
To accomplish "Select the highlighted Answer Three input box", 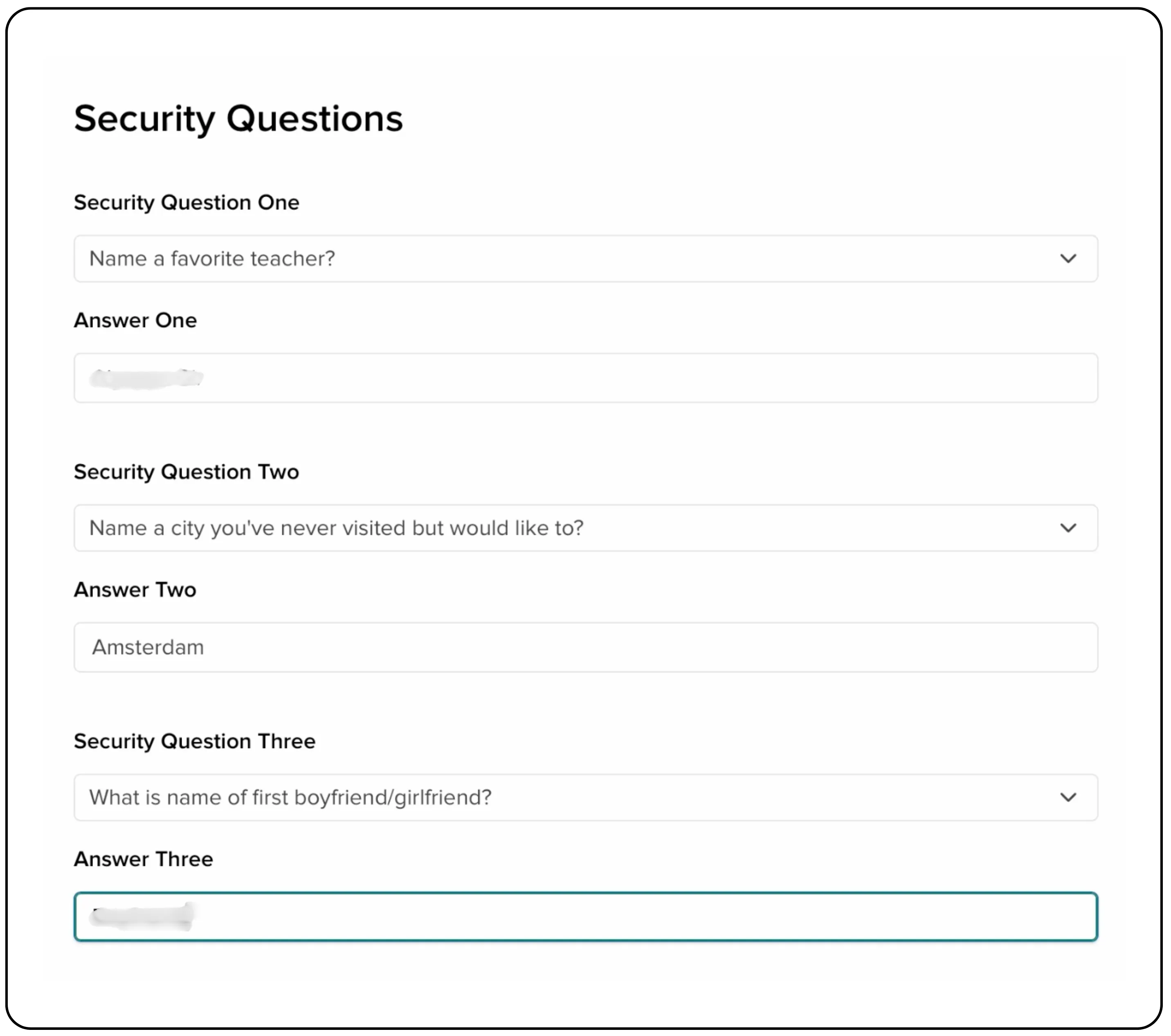I will point(584,916).
